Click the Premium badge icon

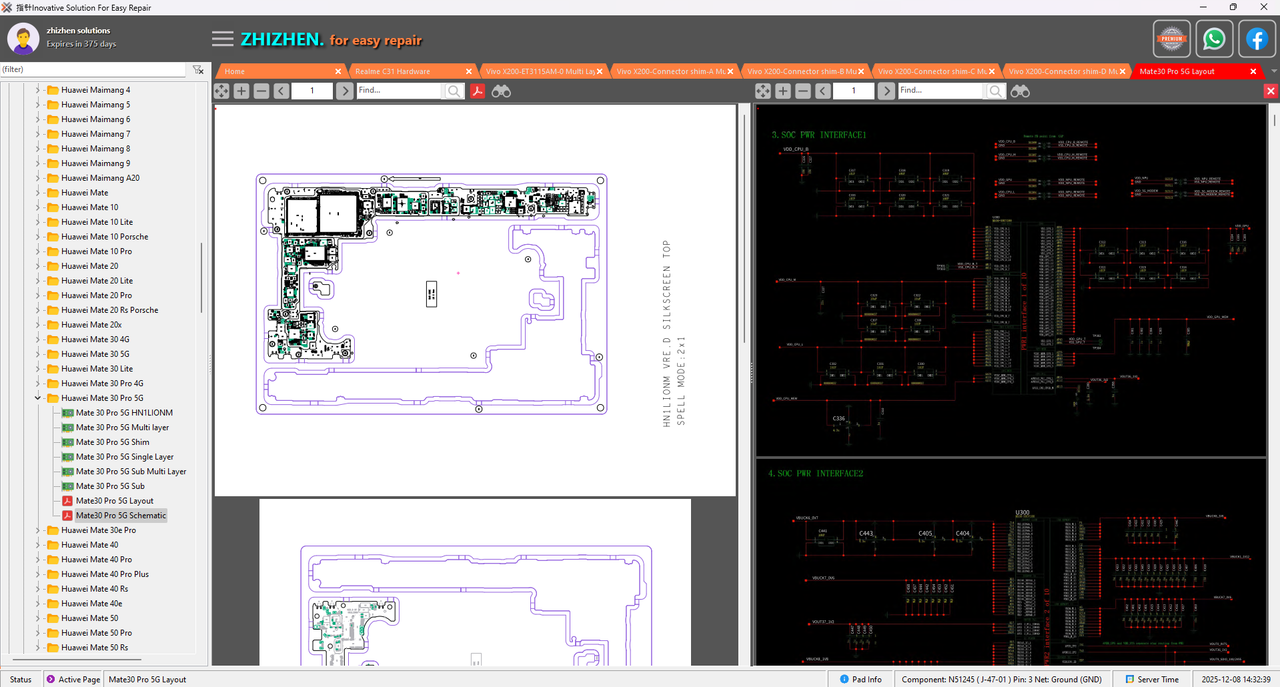[1172, 39]
